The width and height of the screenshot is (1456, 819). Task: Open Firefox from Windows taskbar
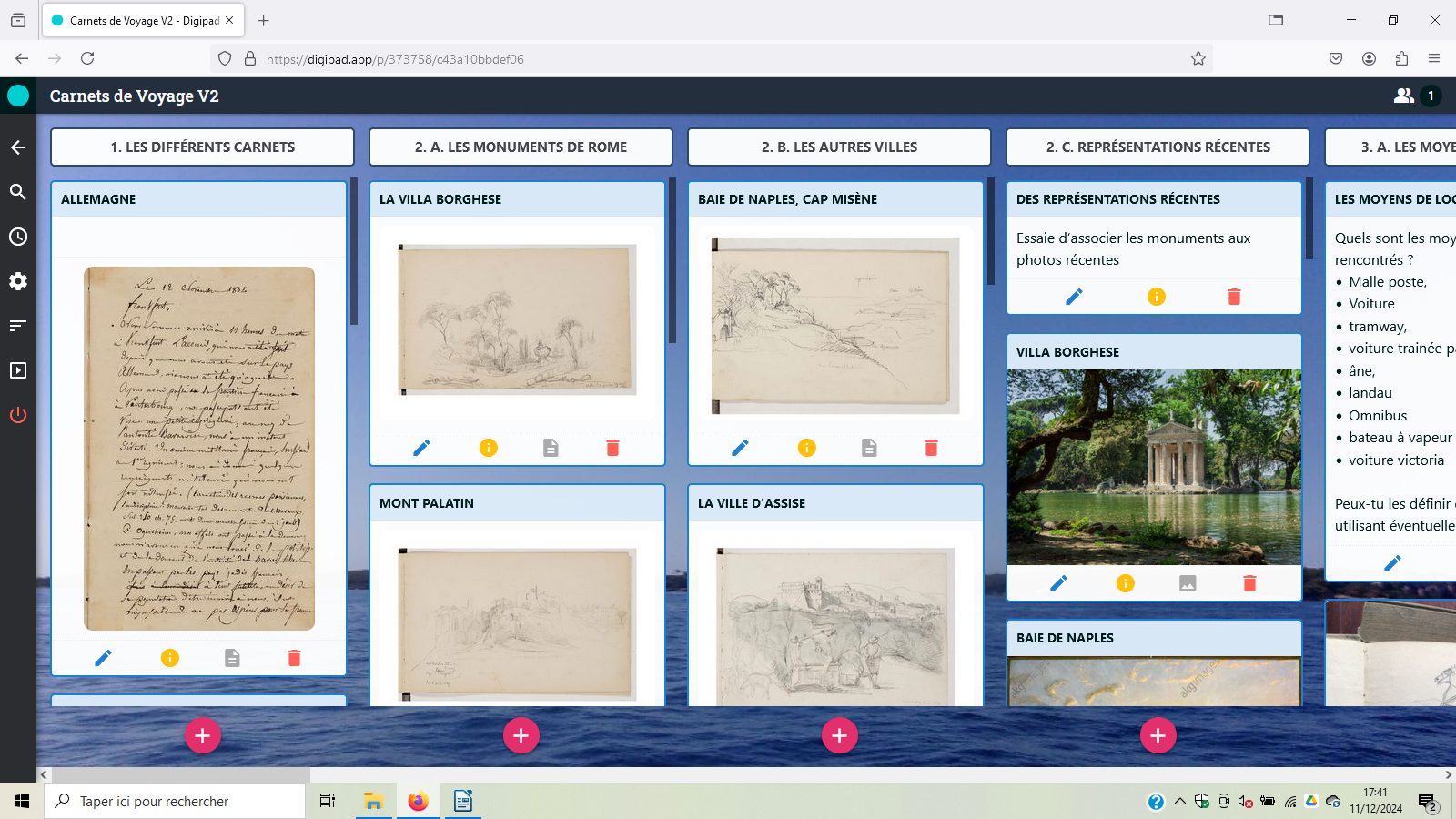[x=418, y=801]
